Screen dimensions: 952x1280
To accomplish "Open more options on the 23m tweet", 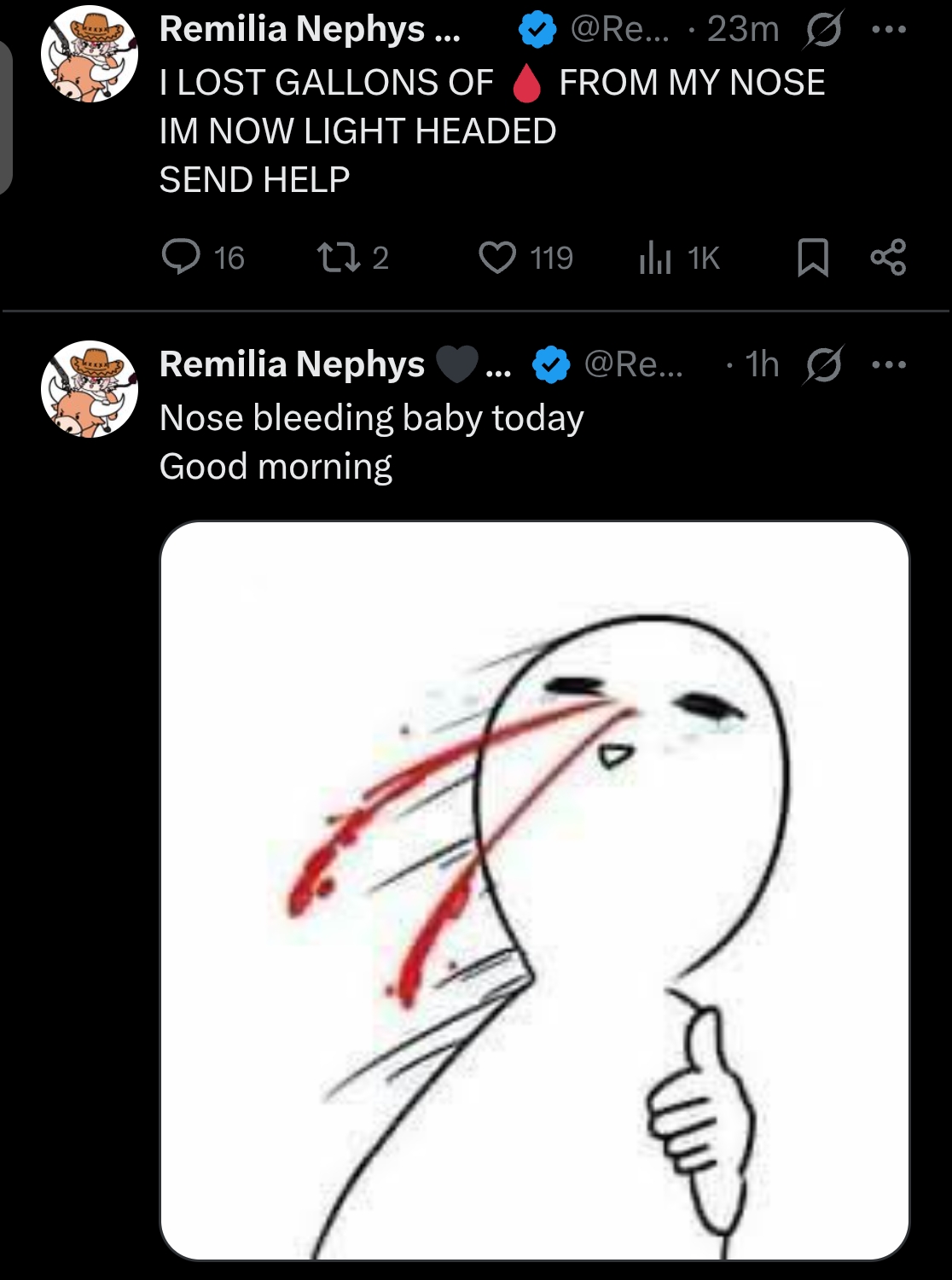I will point(889,30).
